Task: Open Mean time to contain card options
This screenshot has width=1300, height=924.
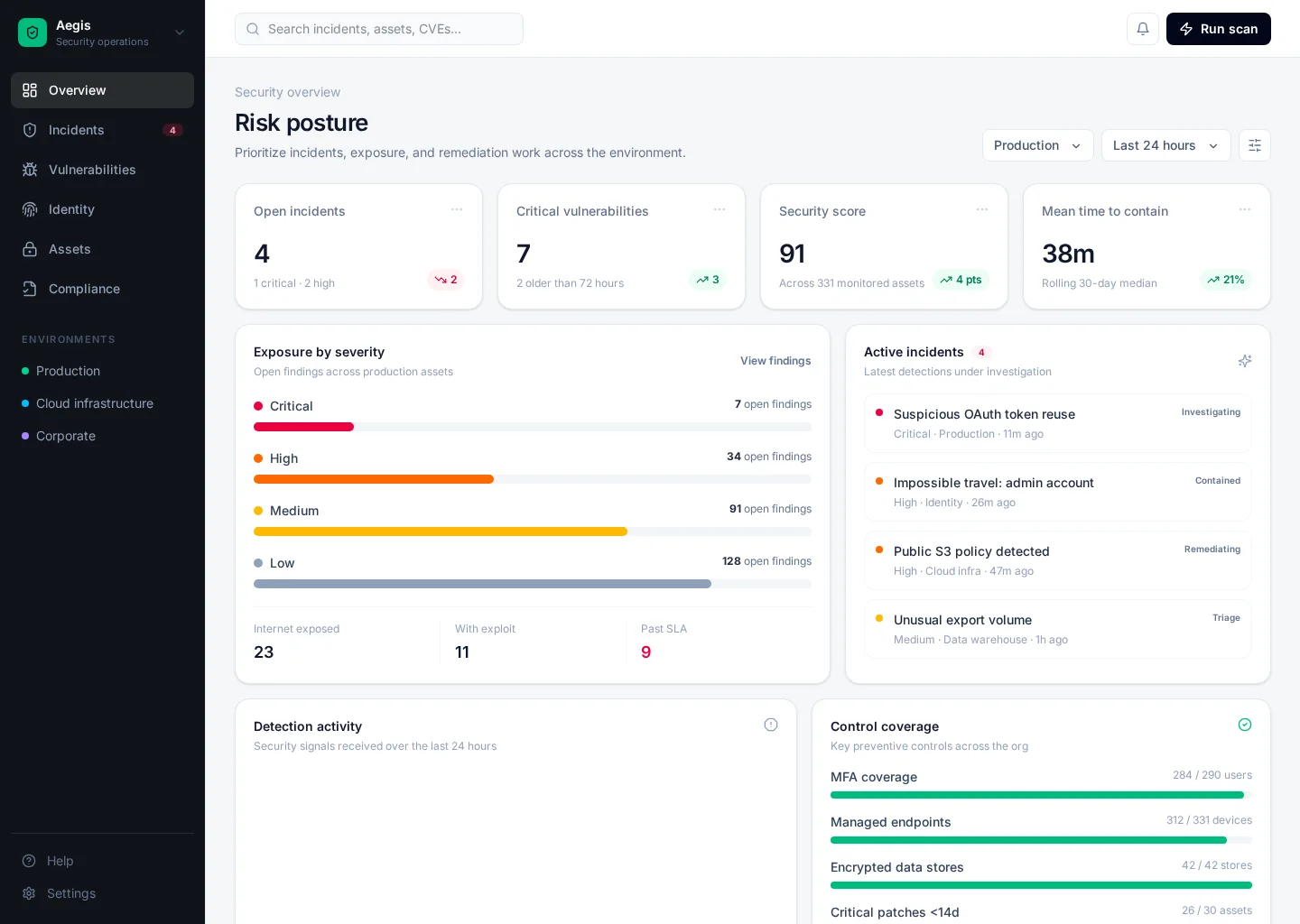Action: point(1245,209)
